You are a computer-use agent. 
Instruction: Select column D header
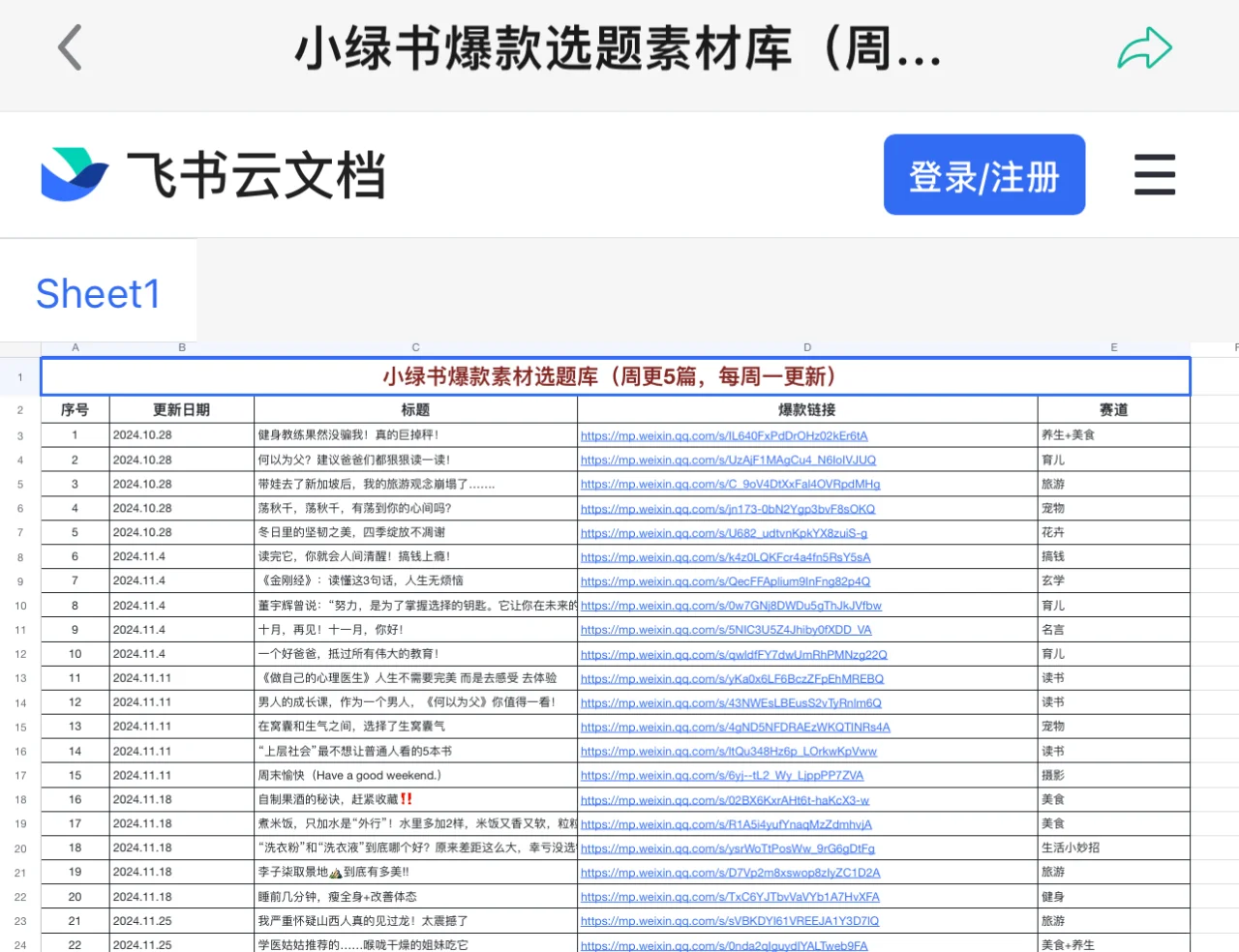tap(807, 347)
